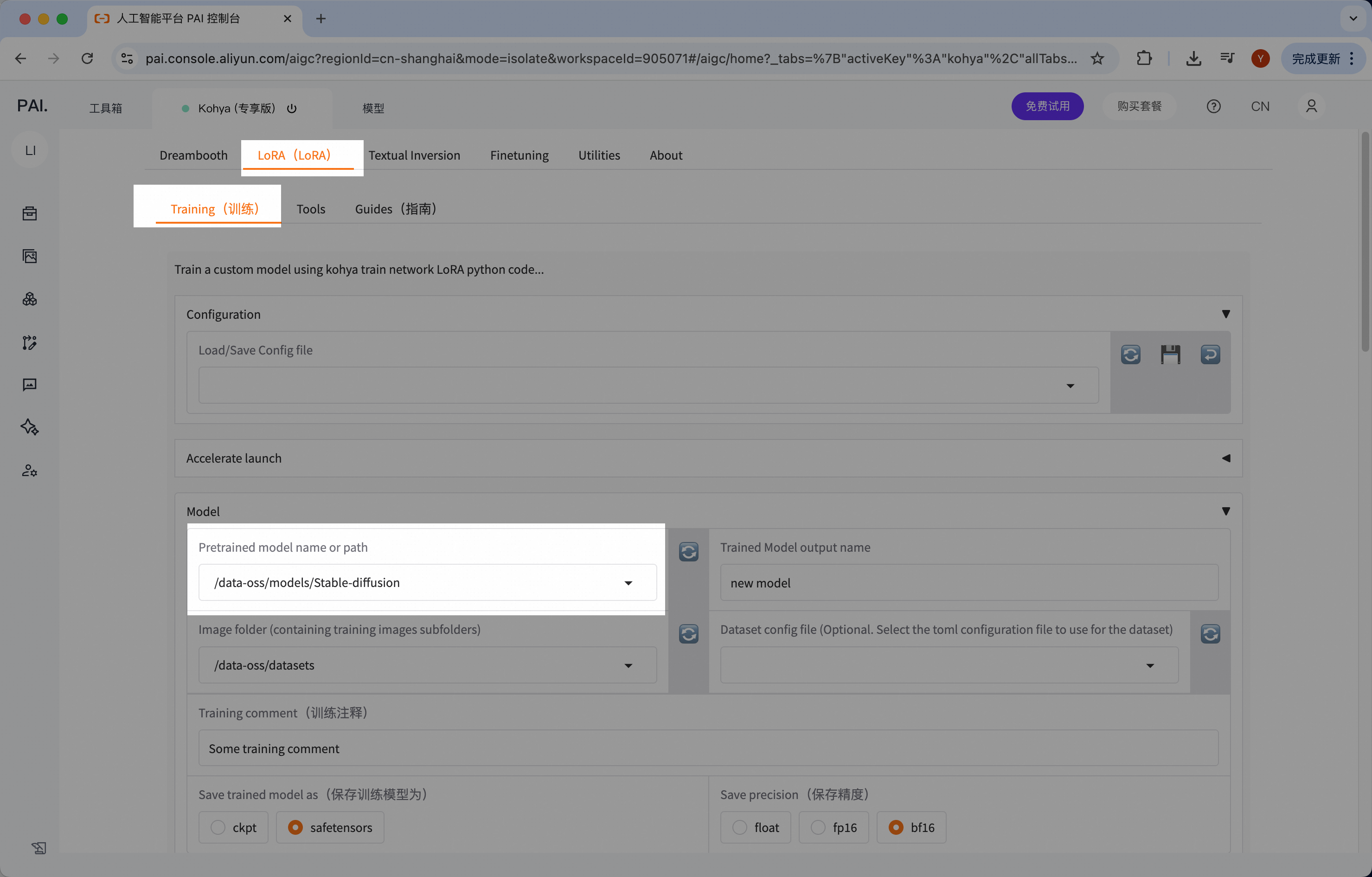Select the ckpt save format radio
The height and width of the screenshot is (877, 1372).
pos(218,827)
